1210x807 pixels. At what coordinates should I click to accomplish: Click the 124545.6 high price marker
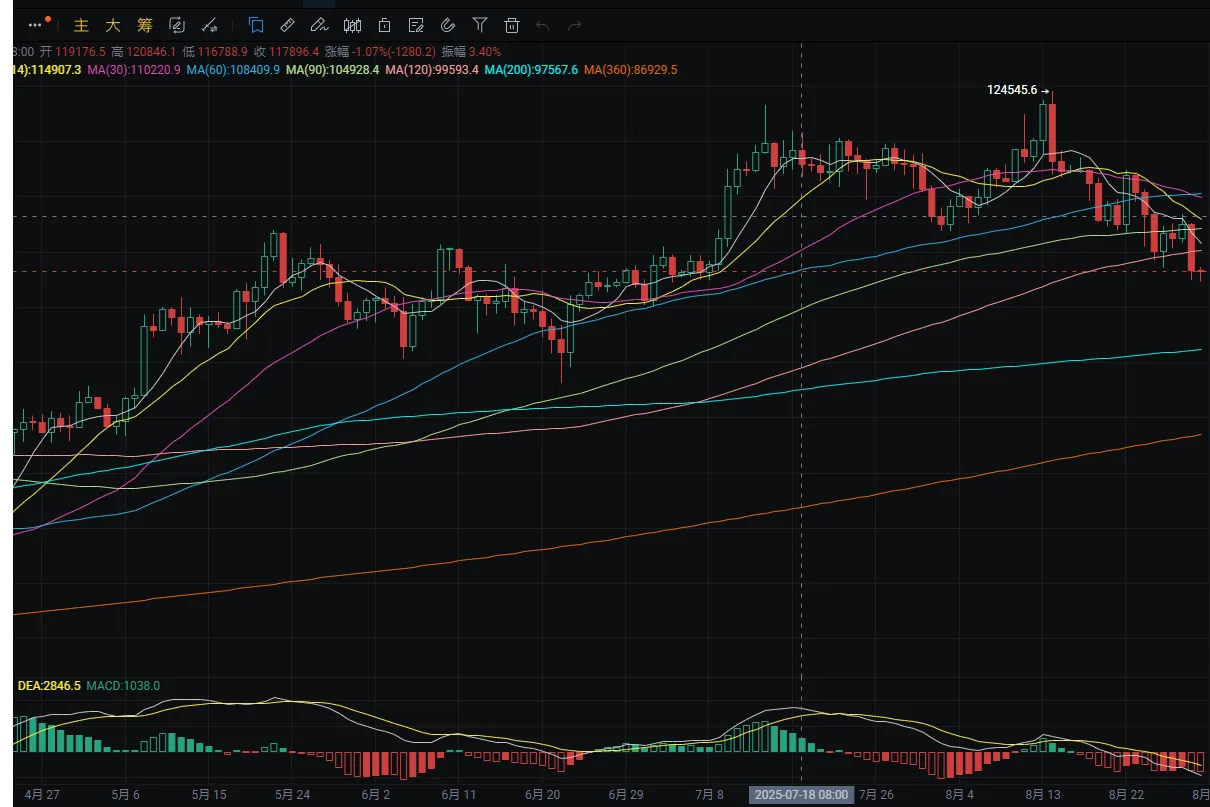pos(1012,91)
